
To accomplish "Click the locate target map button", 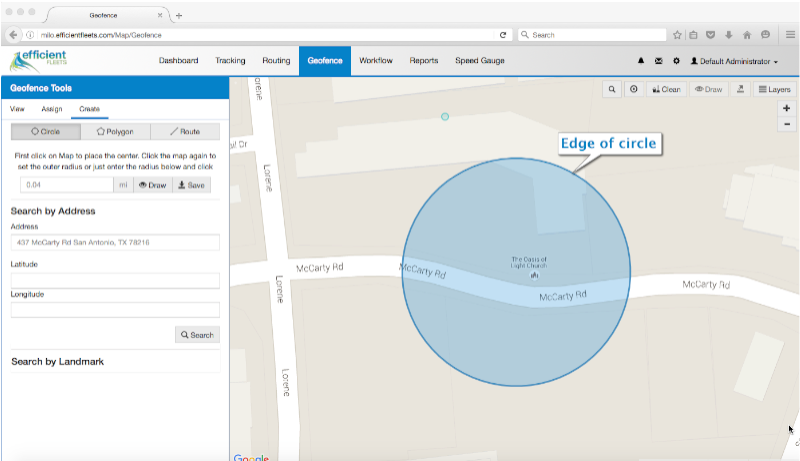I will (x=634, y=89).
